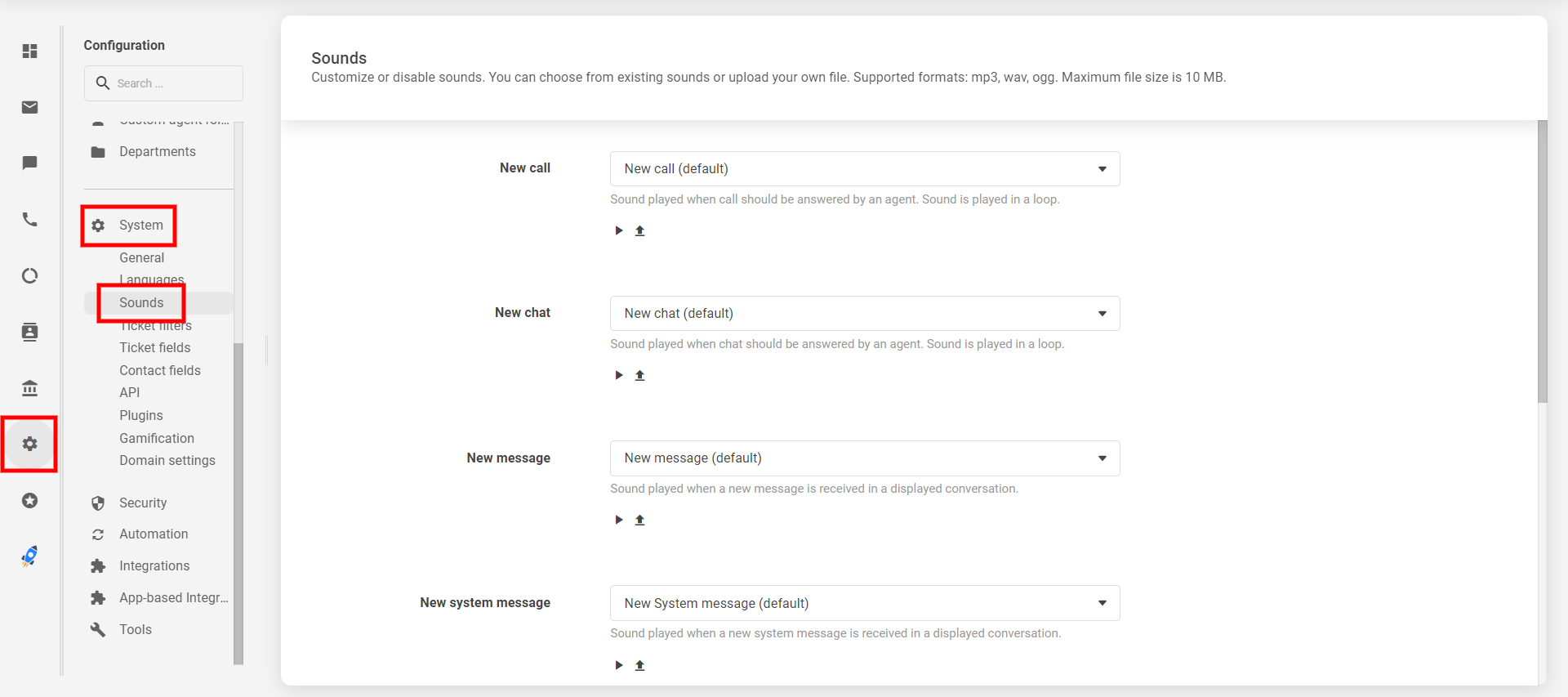1568x697 pixels.
Task: Upload a custom New chat sound
Action: [640, 375]
